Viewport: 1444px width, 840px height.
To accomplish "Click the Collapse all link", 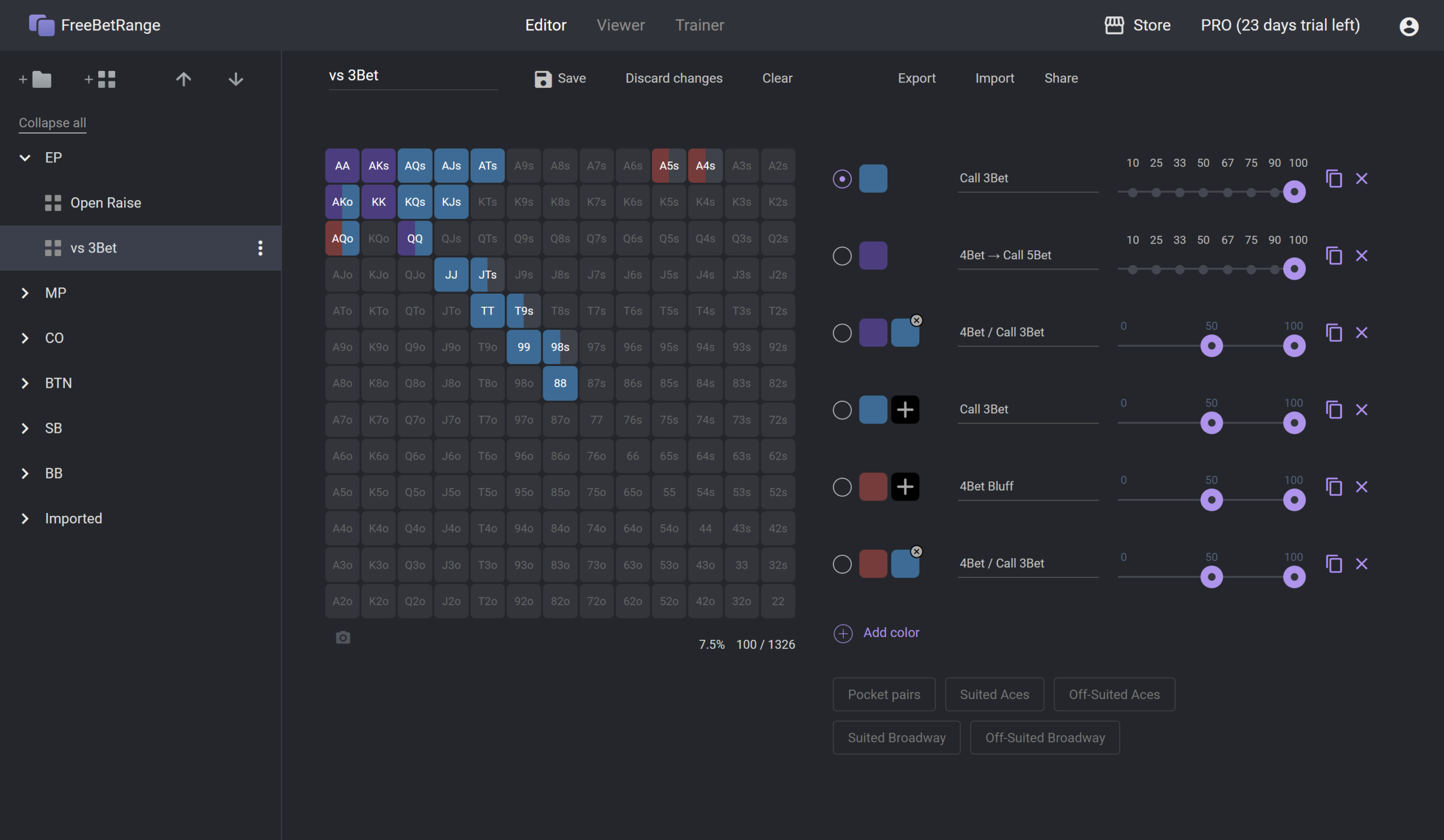I will 52,122.
